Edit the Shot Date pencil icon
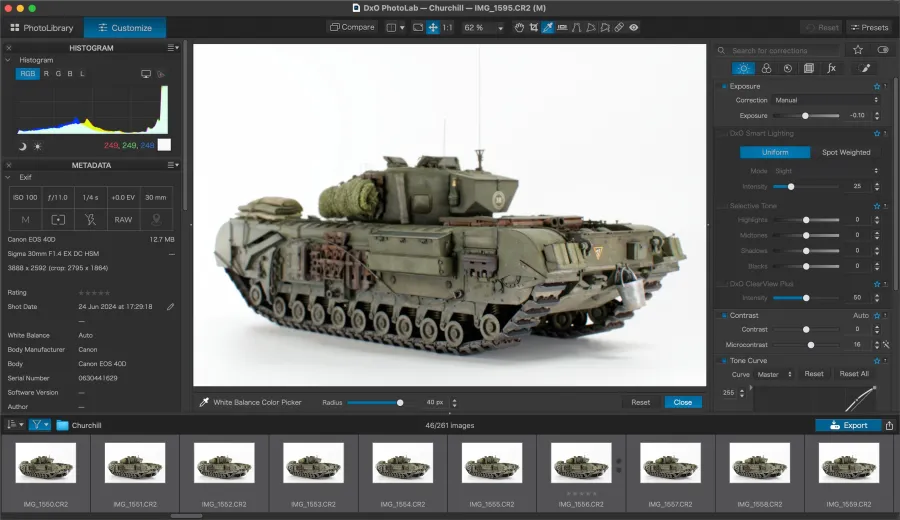Screen dimensions: 900x520 170,306
